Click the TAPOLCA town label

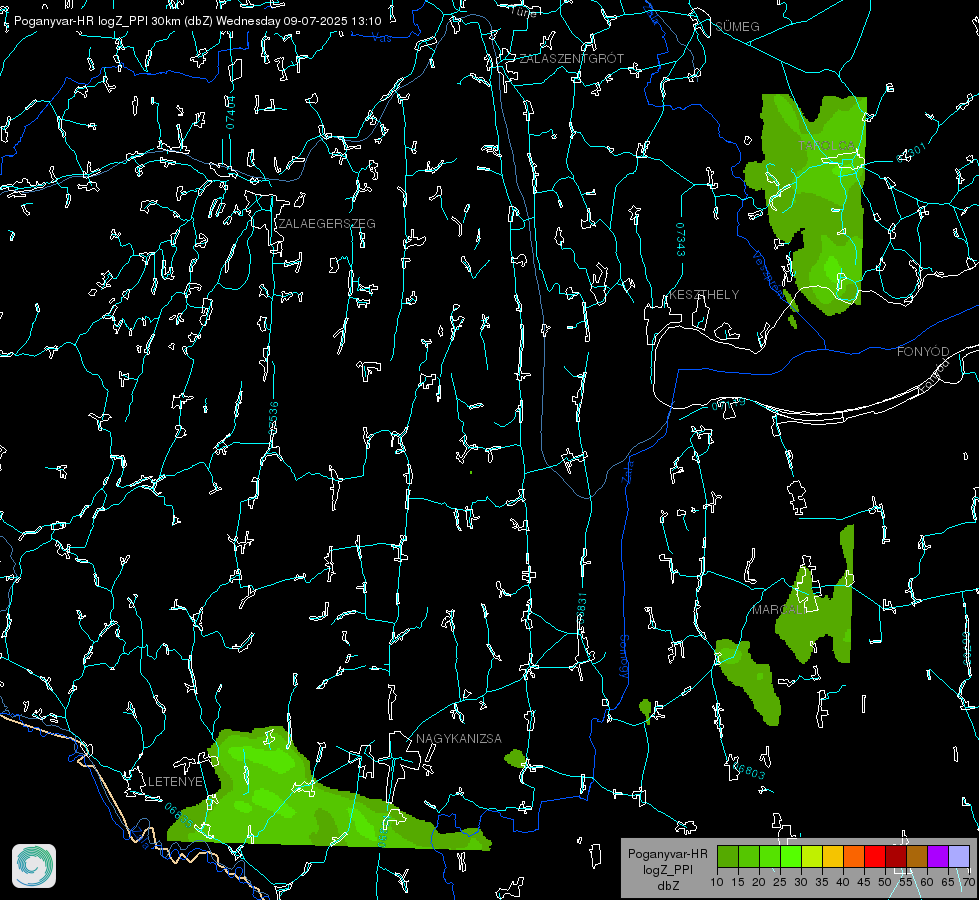point(827,146)
